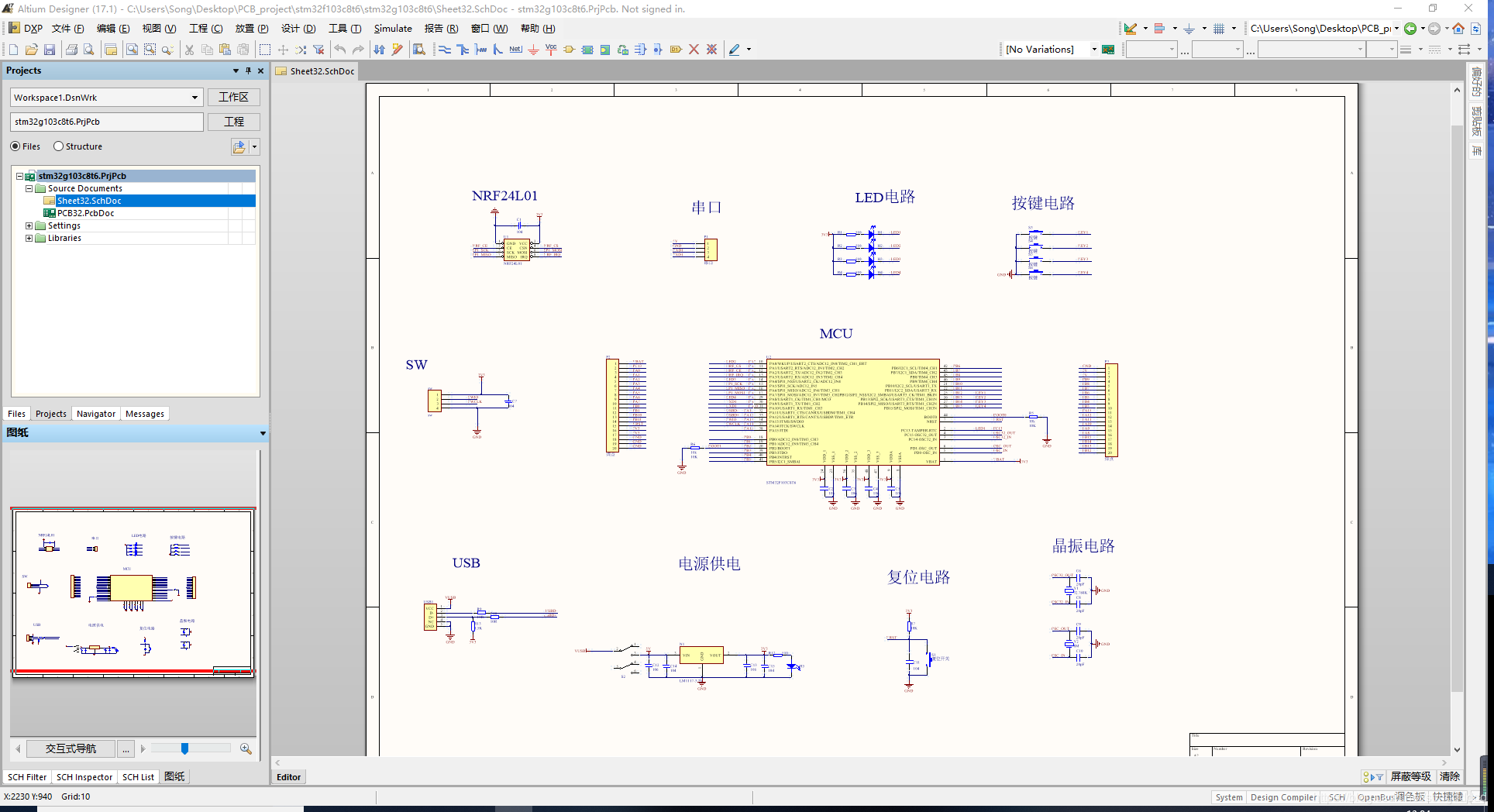The image size is (1494, 812).
Task: Pin the Projects panel
Action: click(x=248, y=71)
